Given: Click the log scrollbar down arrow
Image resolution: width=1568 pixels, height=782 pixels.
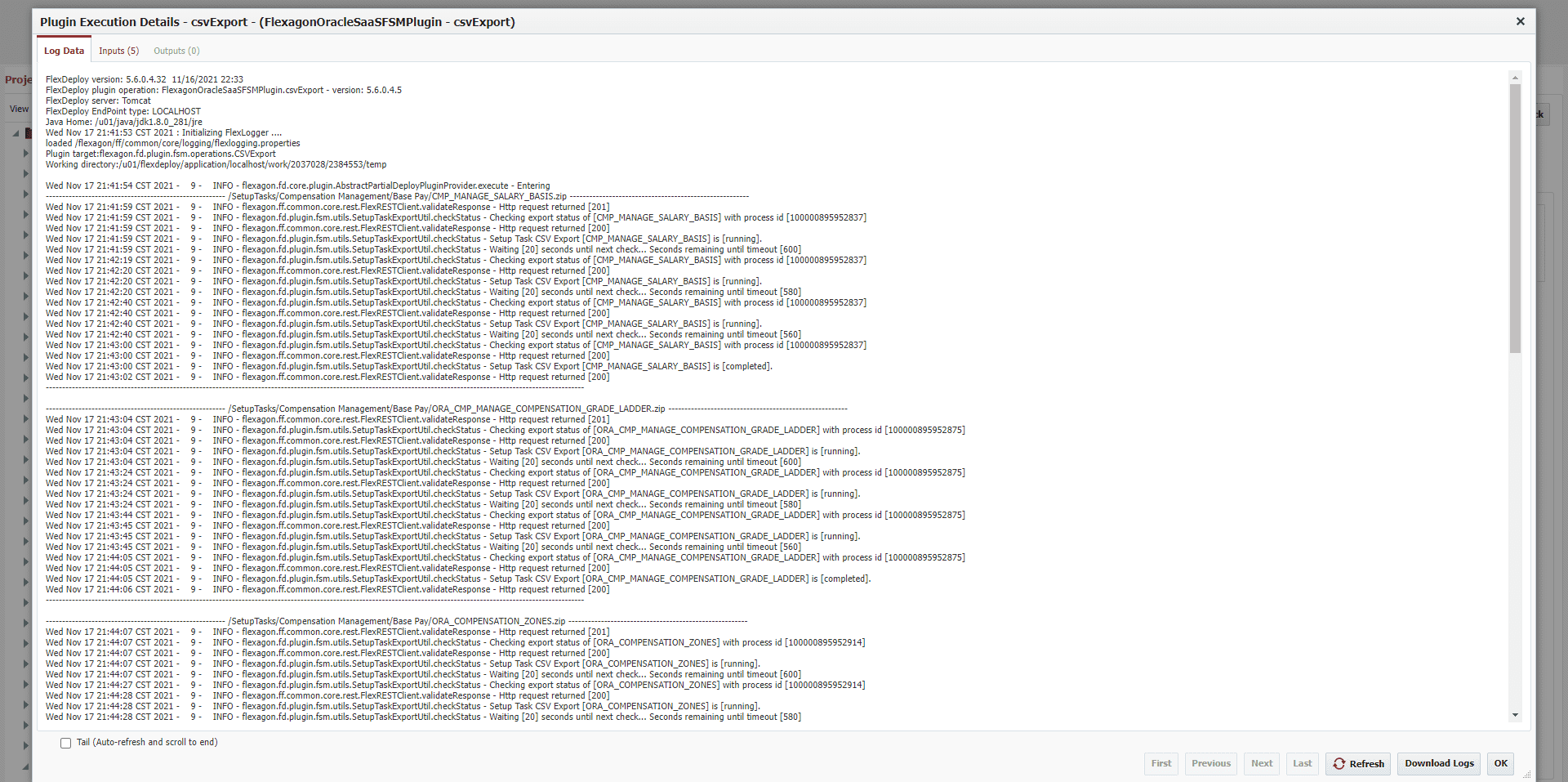Looking at the screenshot, I should coord(1515,715).
